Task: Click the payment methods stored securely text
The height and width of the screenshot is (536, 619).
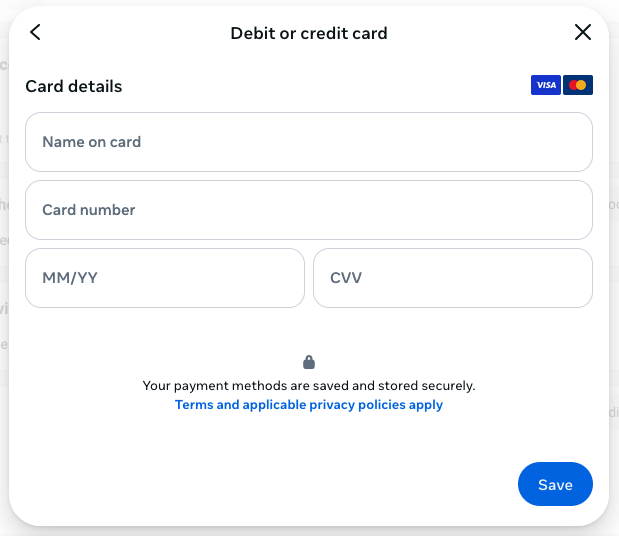Action: [x=309, y=385]
